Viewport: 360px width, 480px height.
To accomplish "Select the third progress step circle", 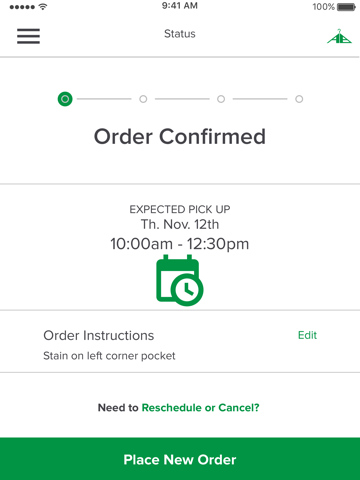I will (221, 99).
